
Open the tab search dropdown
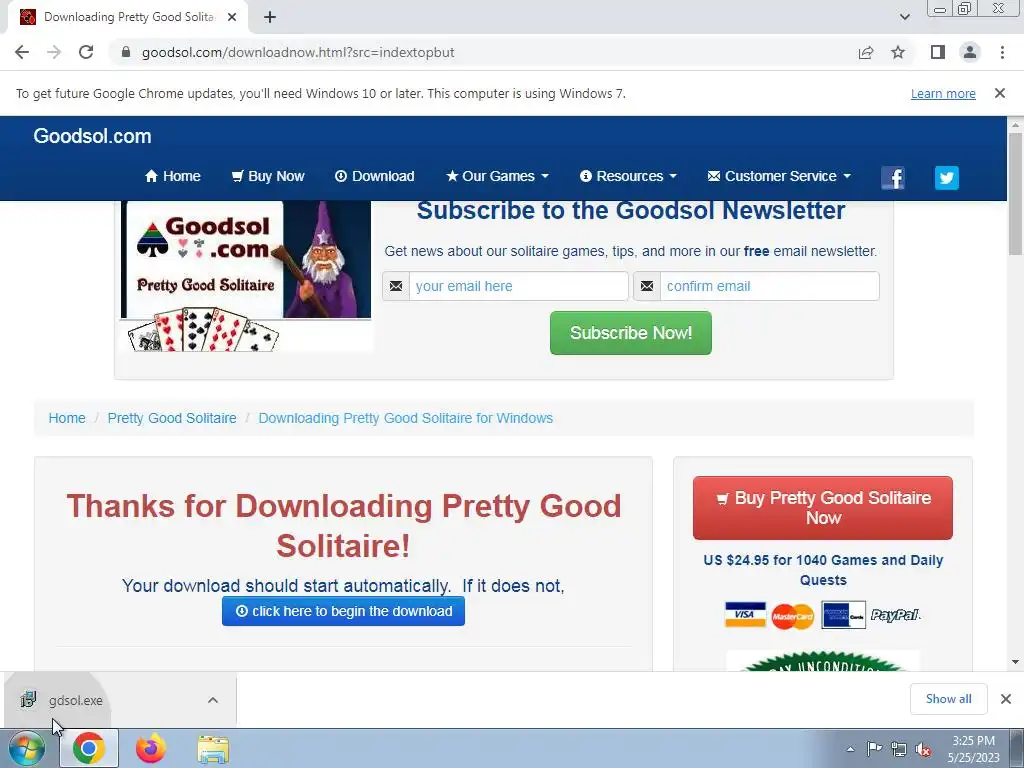(904, 17)
